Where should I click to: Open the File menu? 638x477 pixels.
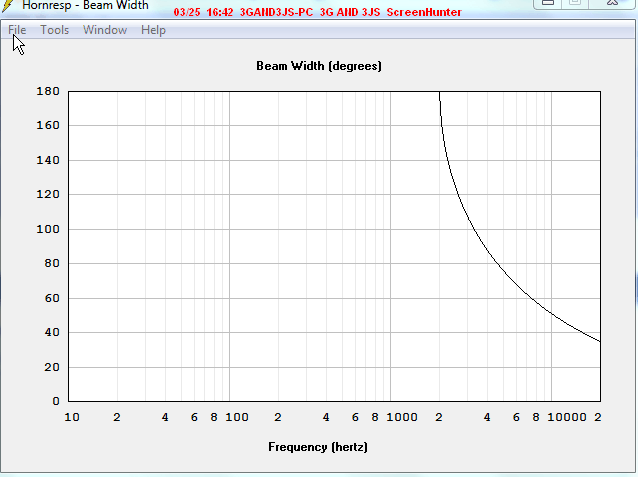tap(17, 30)
